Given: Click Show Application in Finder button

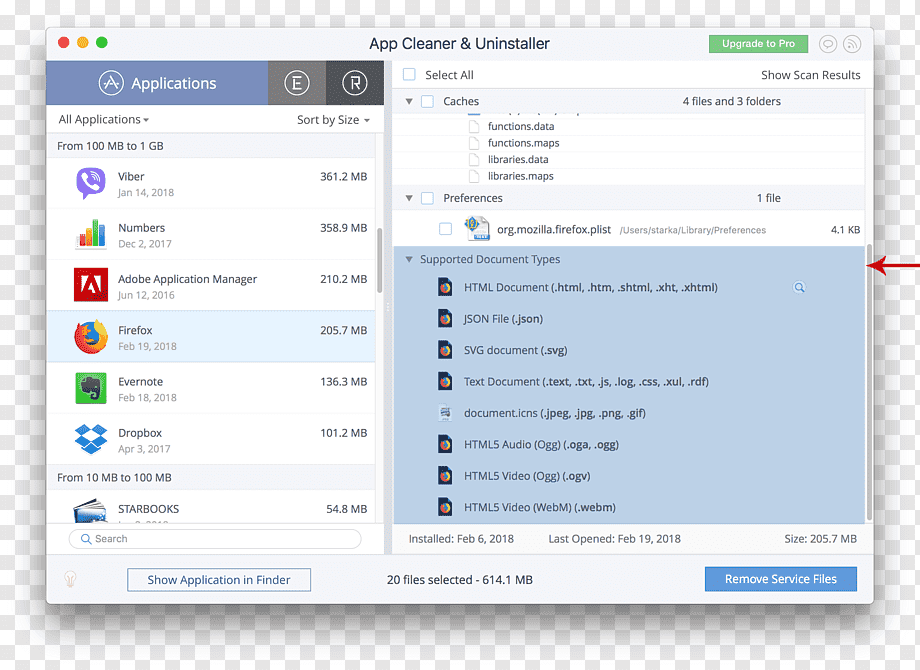Looking at the screenshot, I should coord(219,580).
